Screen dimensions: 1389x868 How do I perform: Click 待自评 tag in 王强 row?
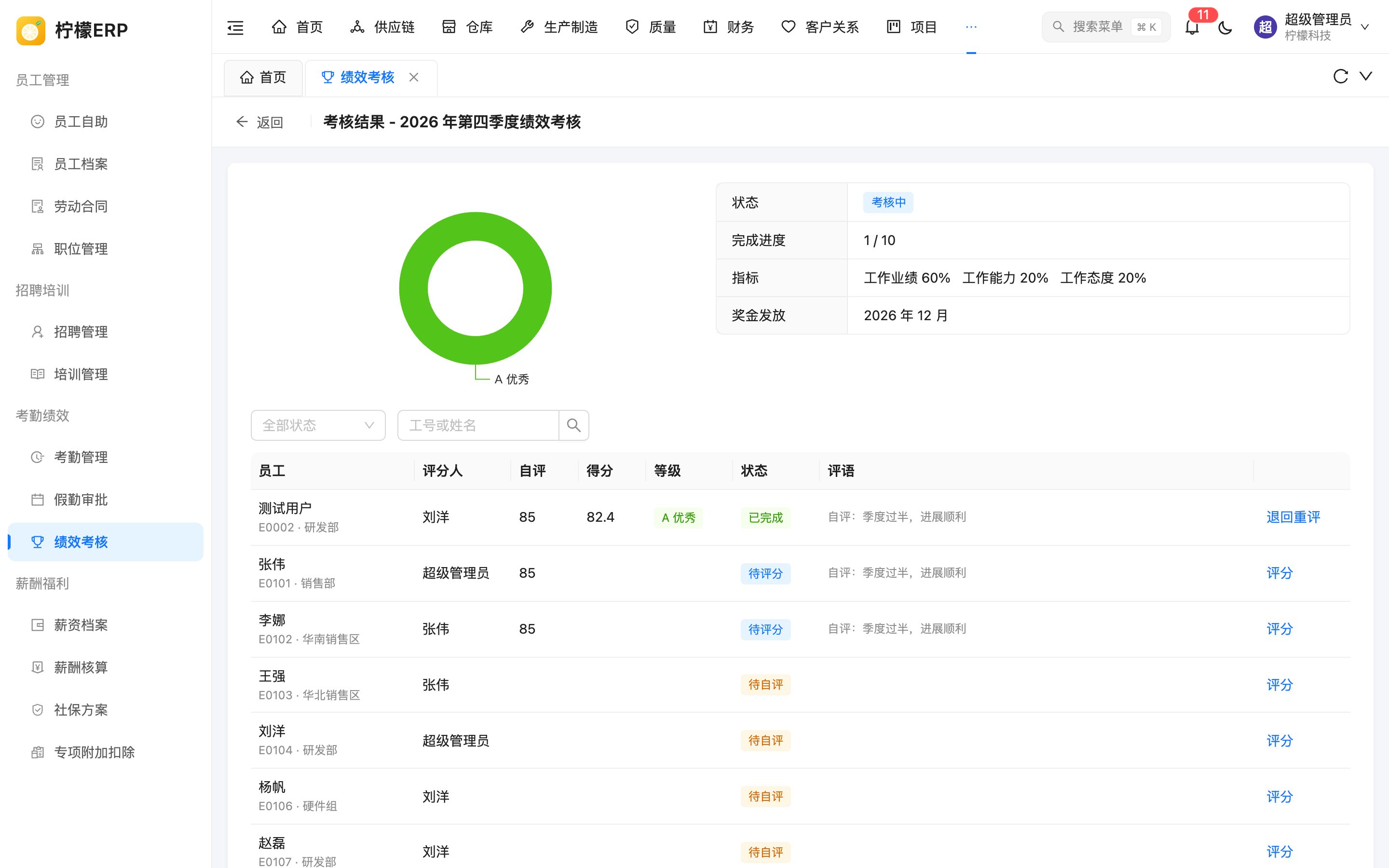coord(765,685)
